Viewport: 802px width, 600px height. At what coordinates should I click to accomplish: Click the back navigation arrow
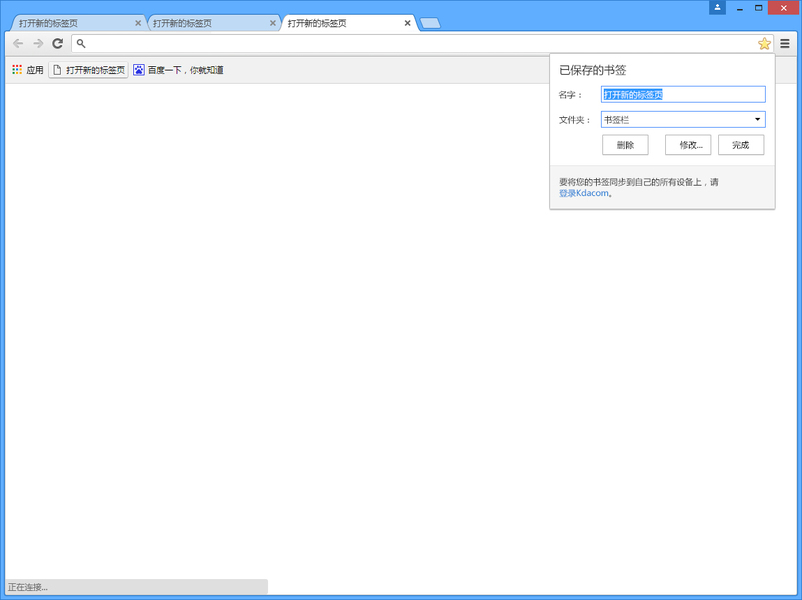tap(18, 43)
